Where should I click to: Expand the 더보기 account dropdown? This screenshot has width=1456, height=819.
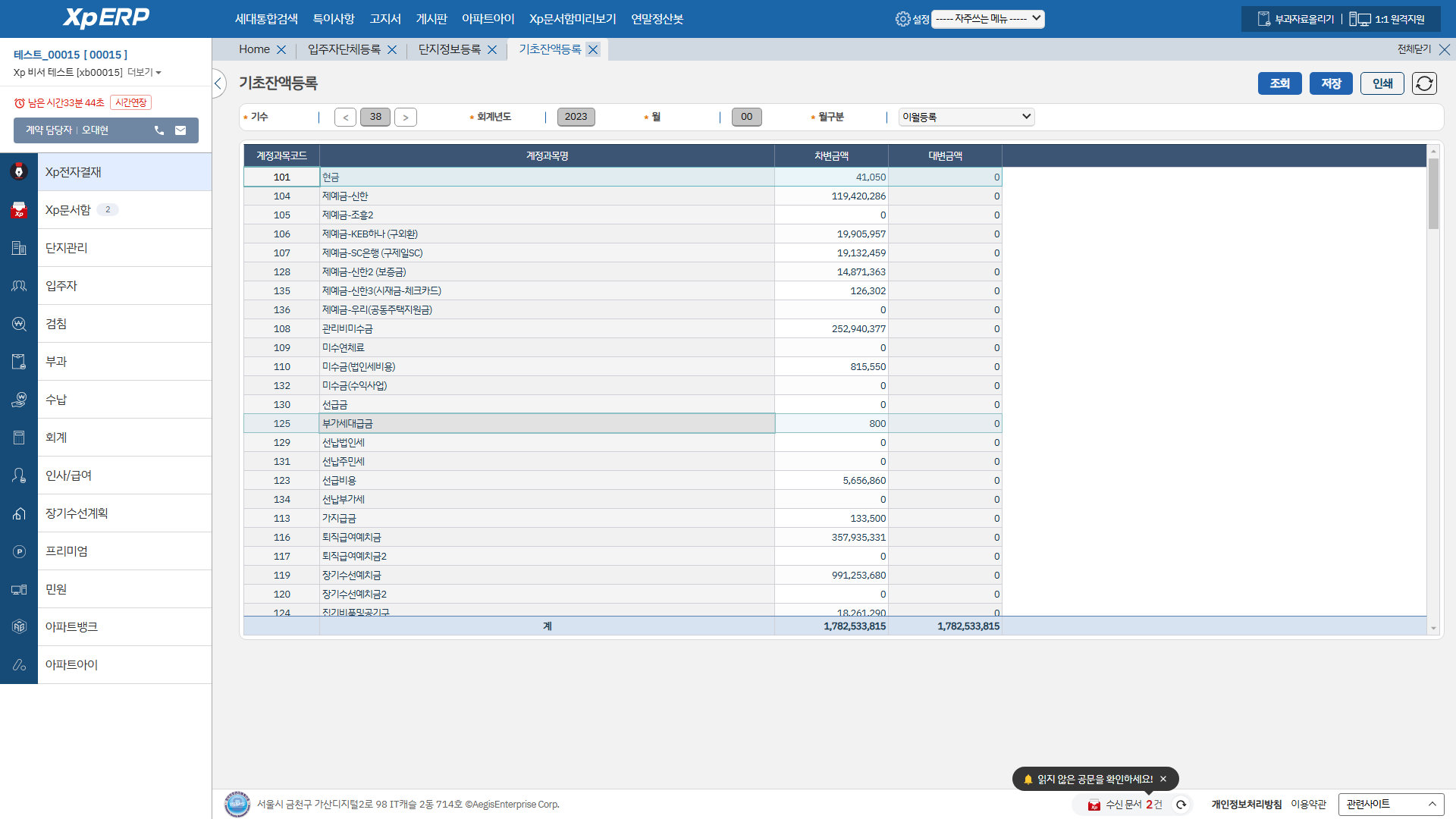point(144,73)
